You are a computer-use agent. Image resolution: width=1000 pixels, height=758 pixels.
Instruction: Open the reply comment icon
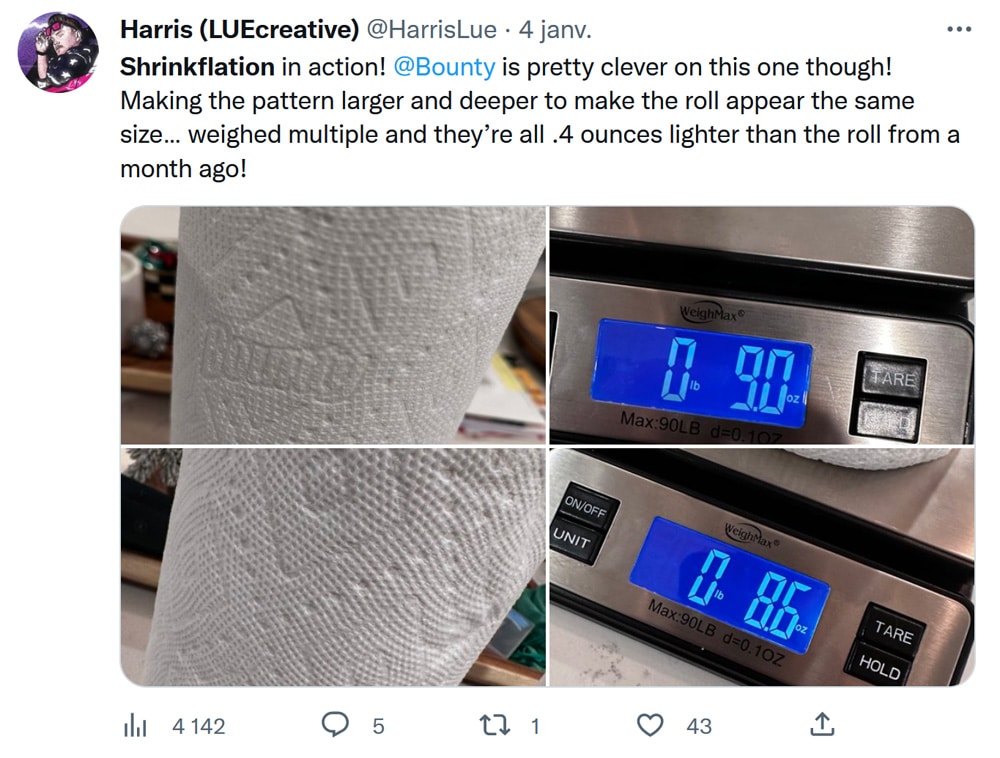[x=335, y=725]
